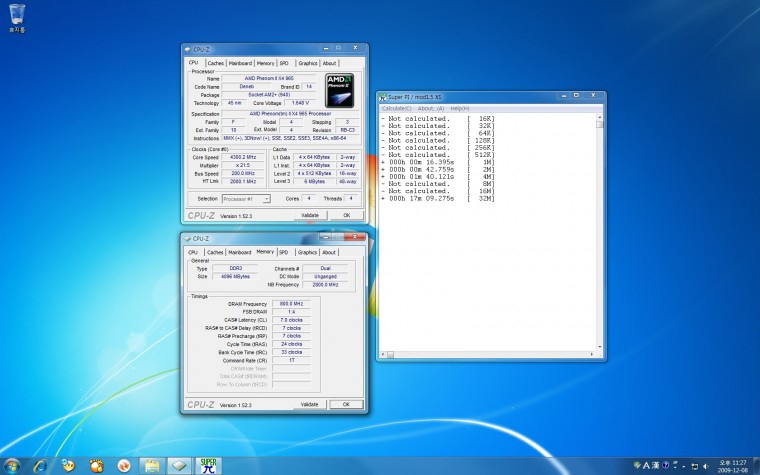
Task: Open Windows Explorer folder on taskbar
Action: 152,466
